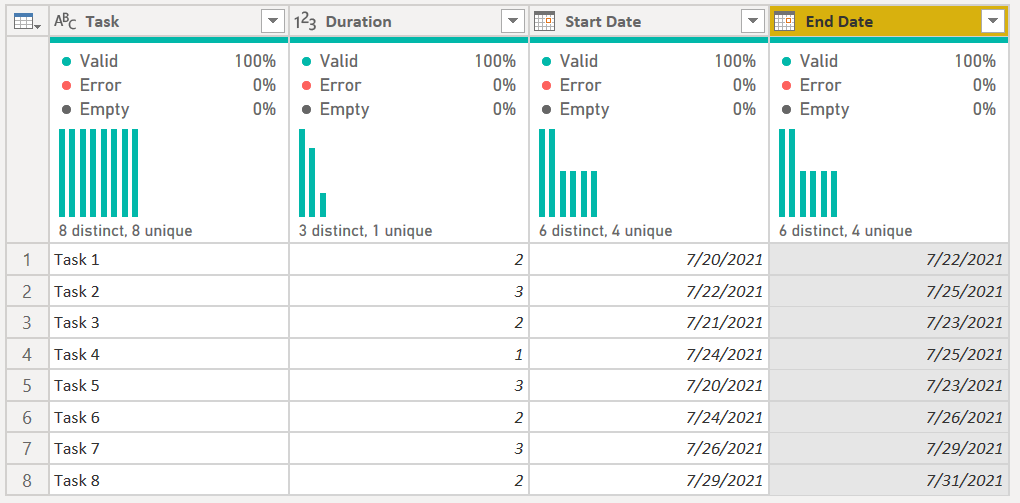Click the End Date column distribution chart
The image size is (1020, 503).
tap(808, 172)
